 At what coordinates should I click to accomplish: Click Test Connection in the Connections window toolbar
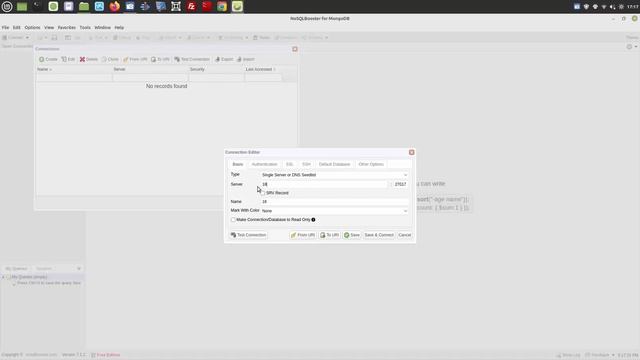pos(192,59)
